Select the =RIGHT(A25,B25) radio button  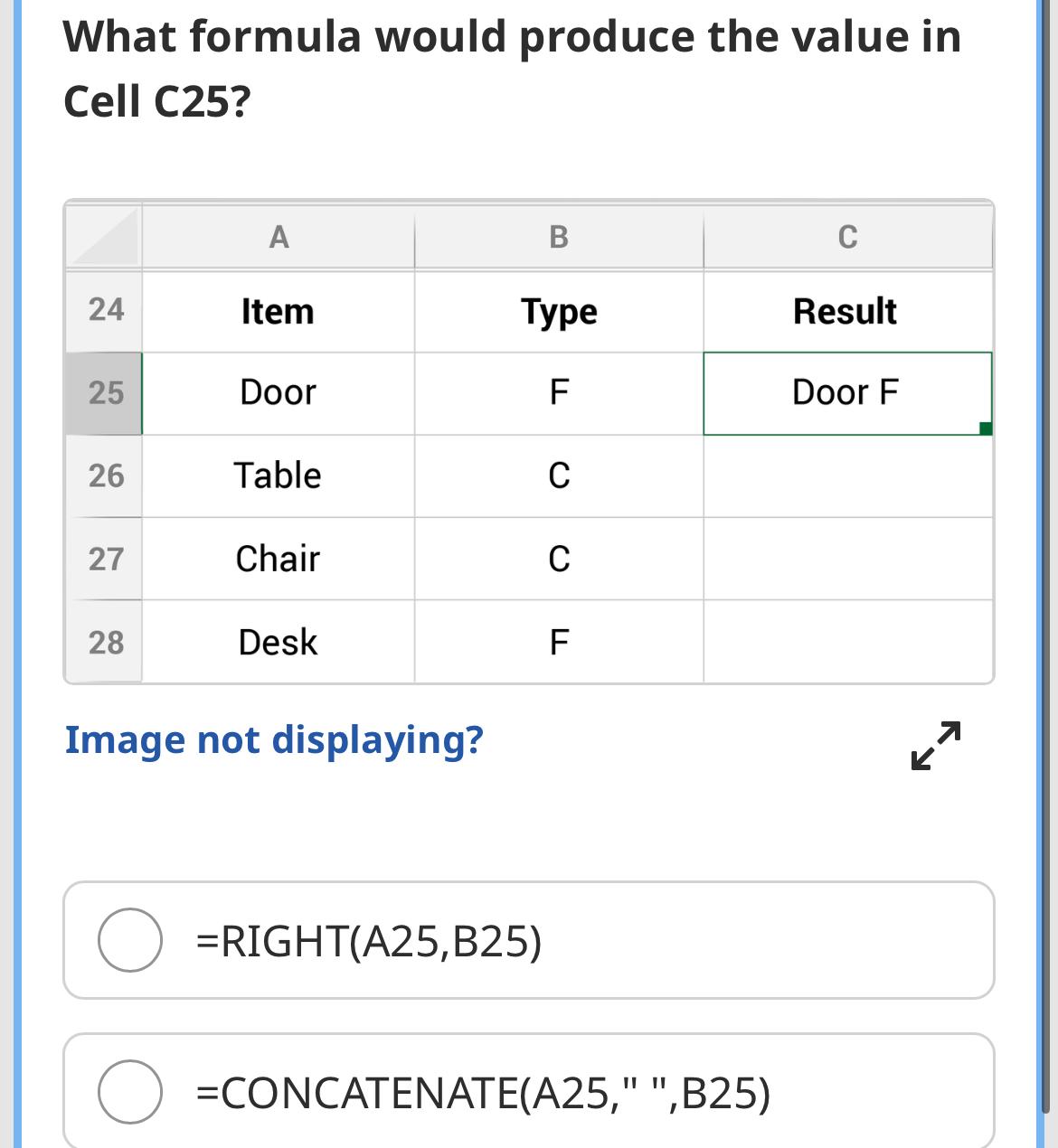[x=130, y=940]
